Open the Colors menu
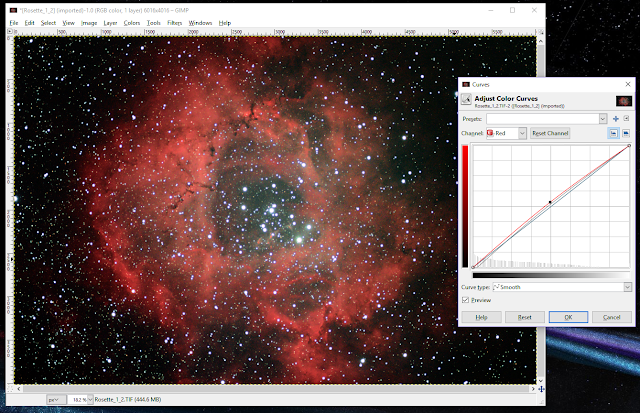The width and height of the screenshot is (640, 413). point(132,23)
